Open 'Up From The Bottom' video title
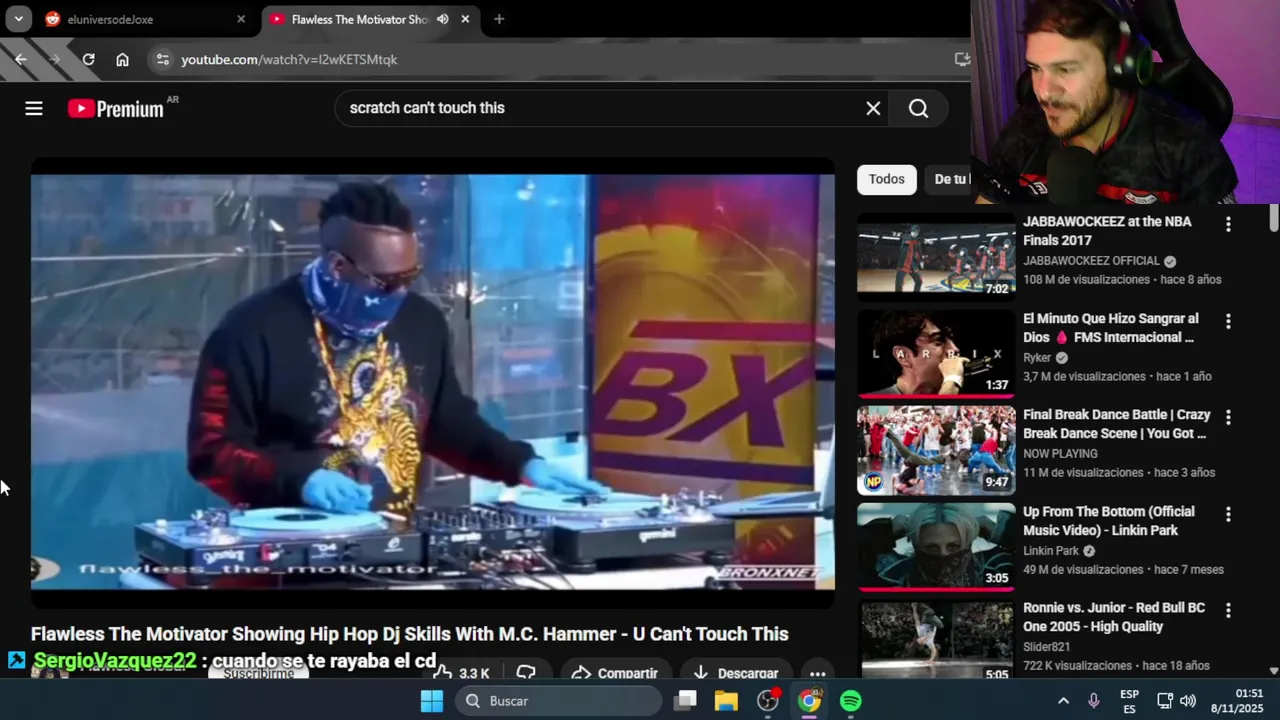The image size is (1280, 720). 1108,521
